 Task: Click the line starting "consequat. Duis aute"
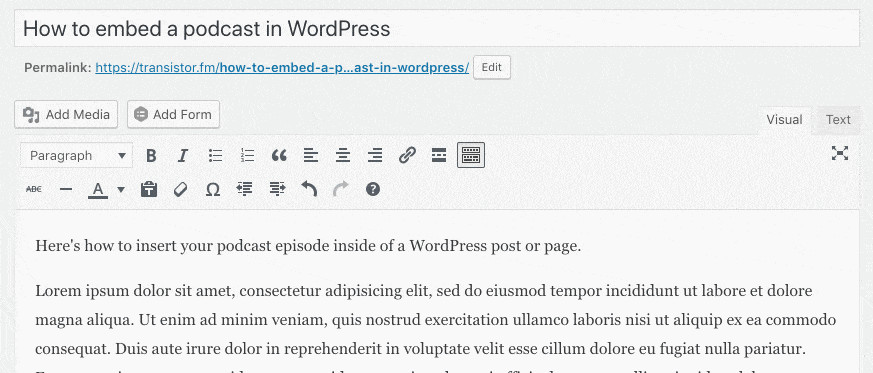pyautogui.click(x=421, y=350)
